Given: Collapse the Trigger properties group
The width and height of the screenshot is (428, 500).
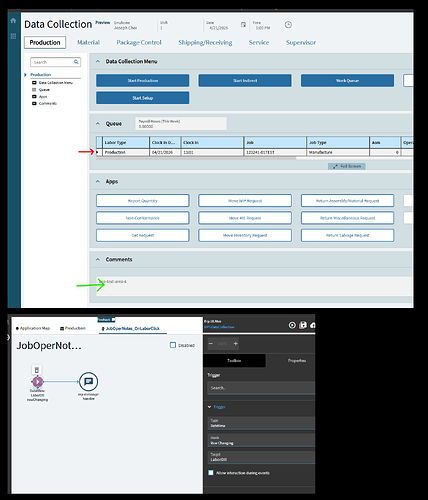Looking at the screenshot, I should pyautogui.click(x=209, y=407).
